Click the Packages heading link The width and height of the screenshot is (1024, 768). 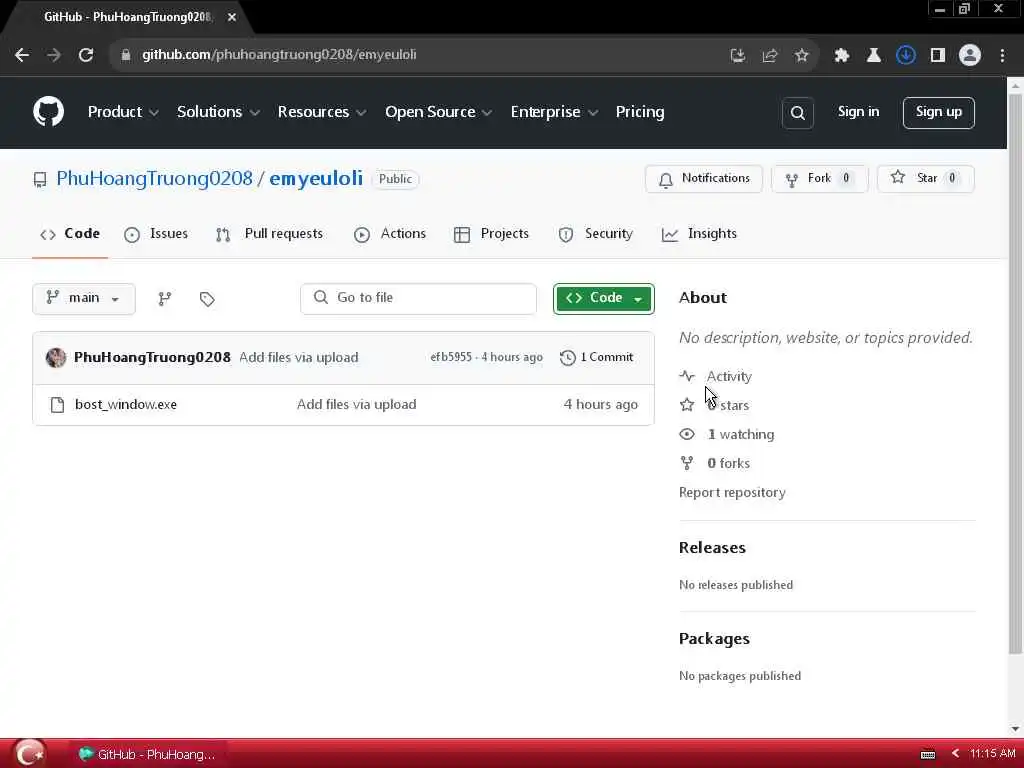pyautogui.click(x=714, y=639)
